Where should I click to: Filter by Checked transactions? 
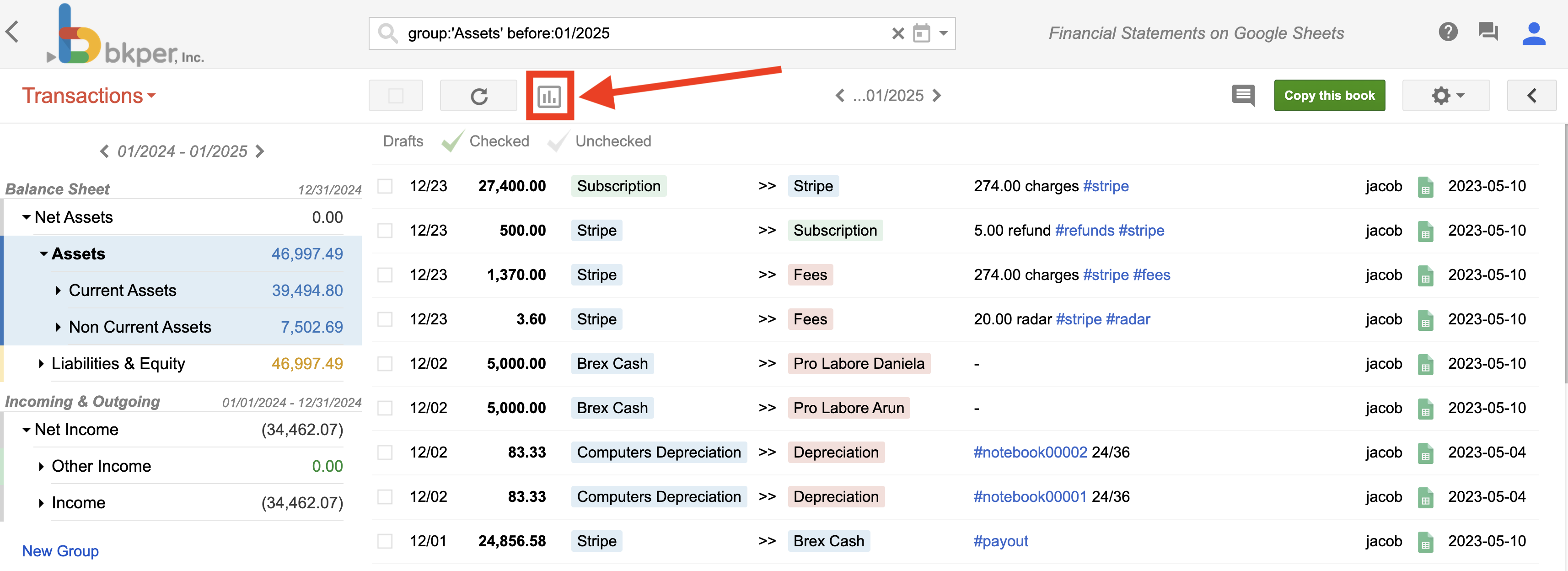pyautogui.click(x=499, y=141)
